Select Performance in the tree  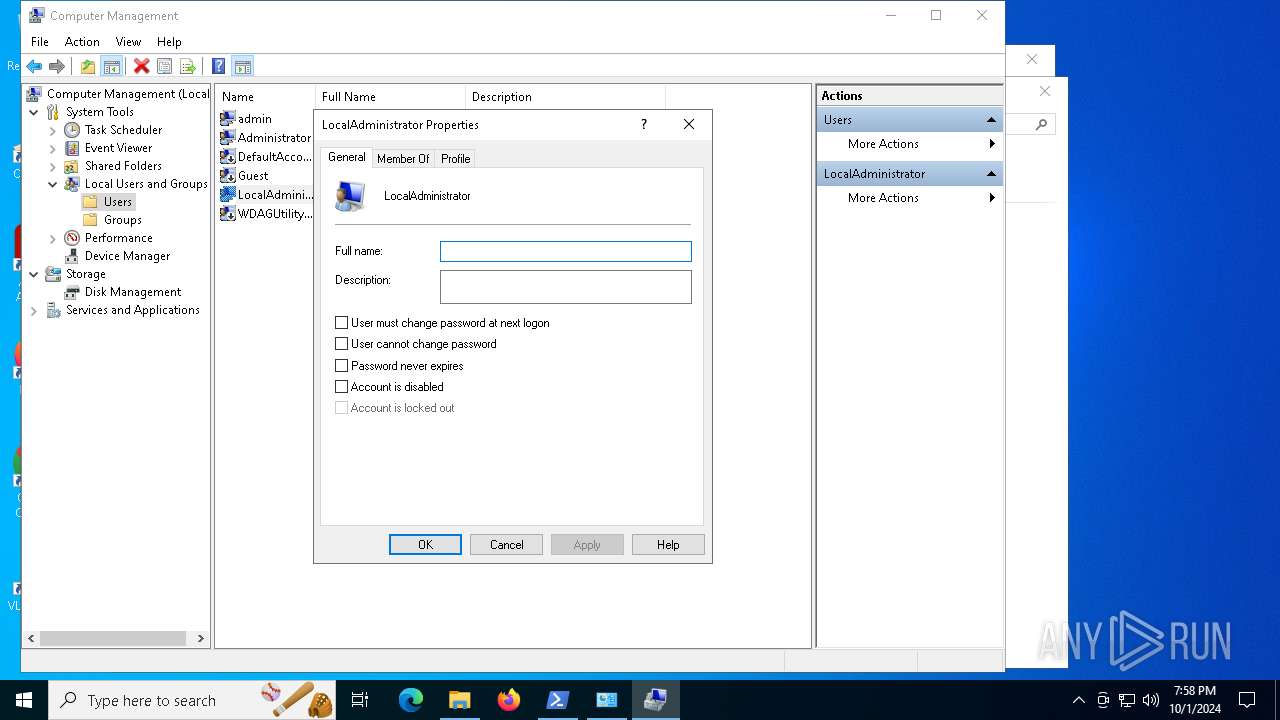coord(118,238)
